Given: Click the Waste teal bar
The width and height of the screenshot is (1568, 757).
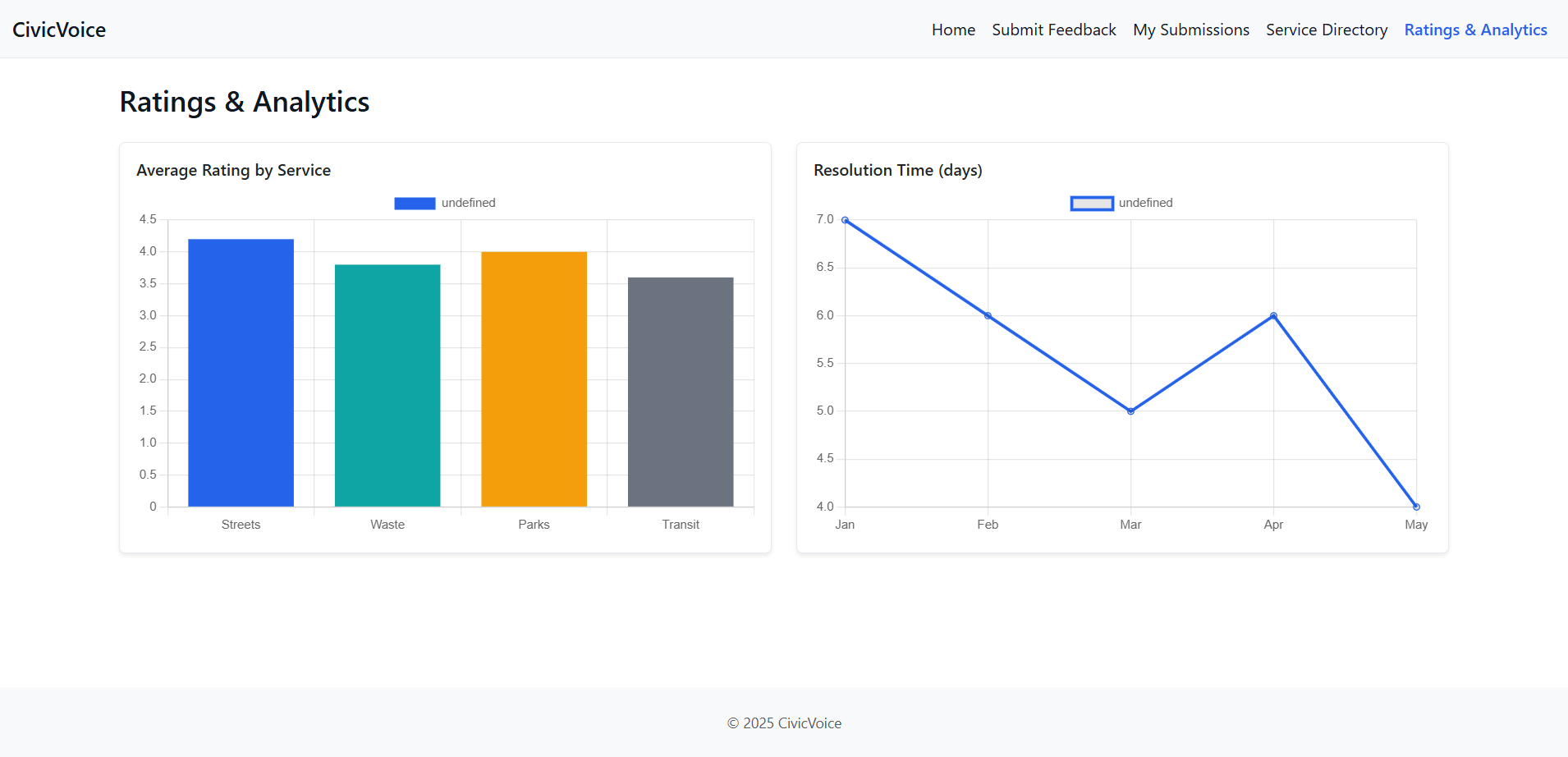Looking at the screenshot, I should [387, 385].
